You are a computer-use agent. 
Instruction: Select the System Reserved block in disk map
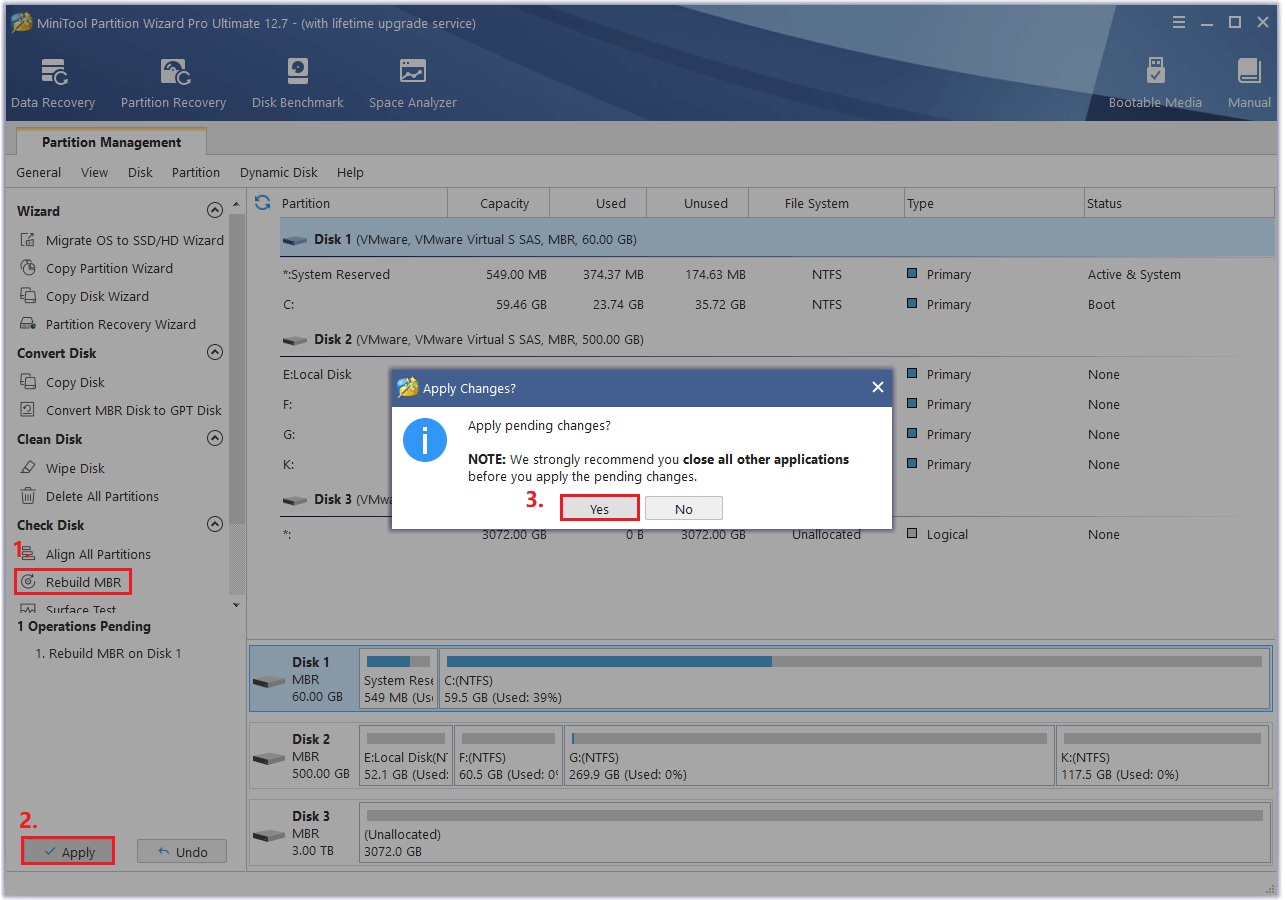point(398,679)
